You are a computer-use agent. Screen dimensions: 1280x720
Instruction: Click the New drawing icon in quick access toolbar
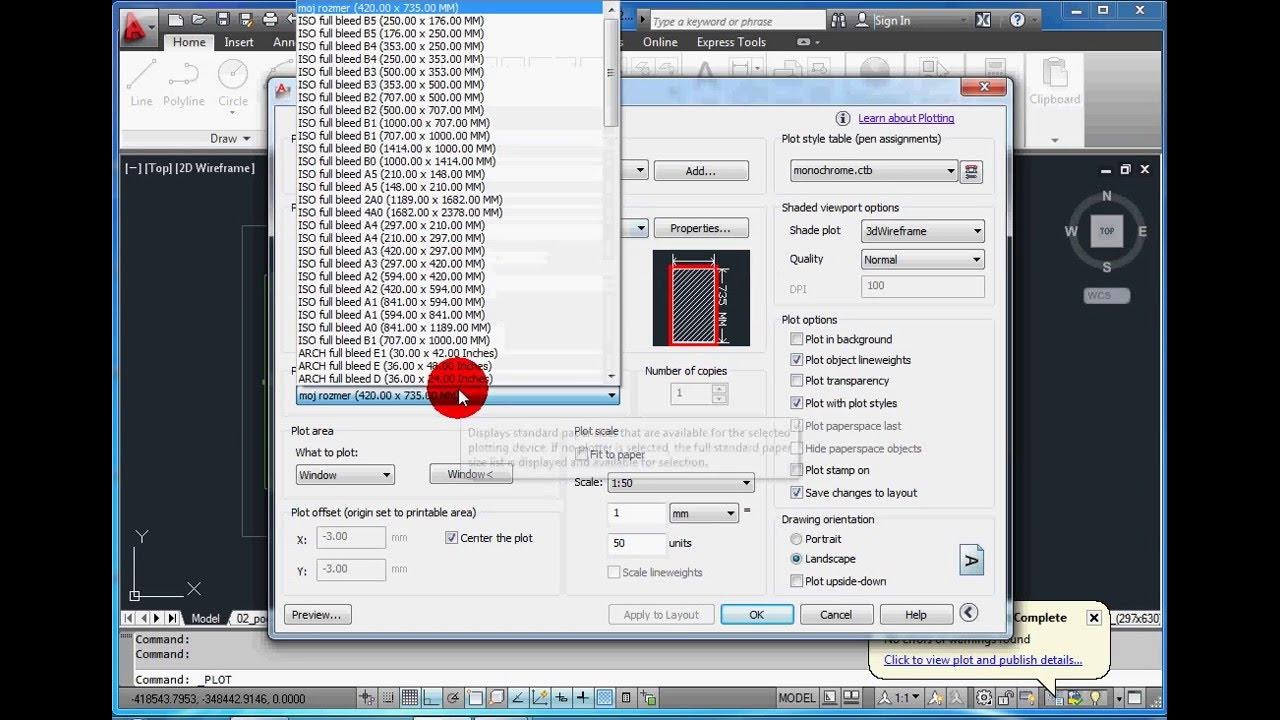[176, 19]
